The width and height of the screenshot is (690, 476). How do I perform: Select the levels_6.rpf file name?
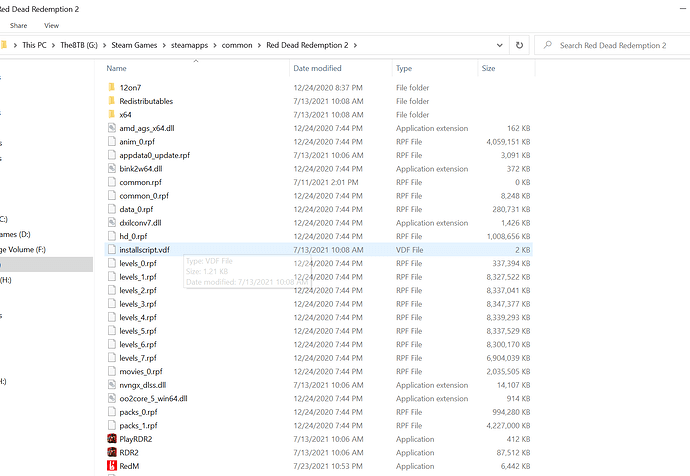(138, 344)
